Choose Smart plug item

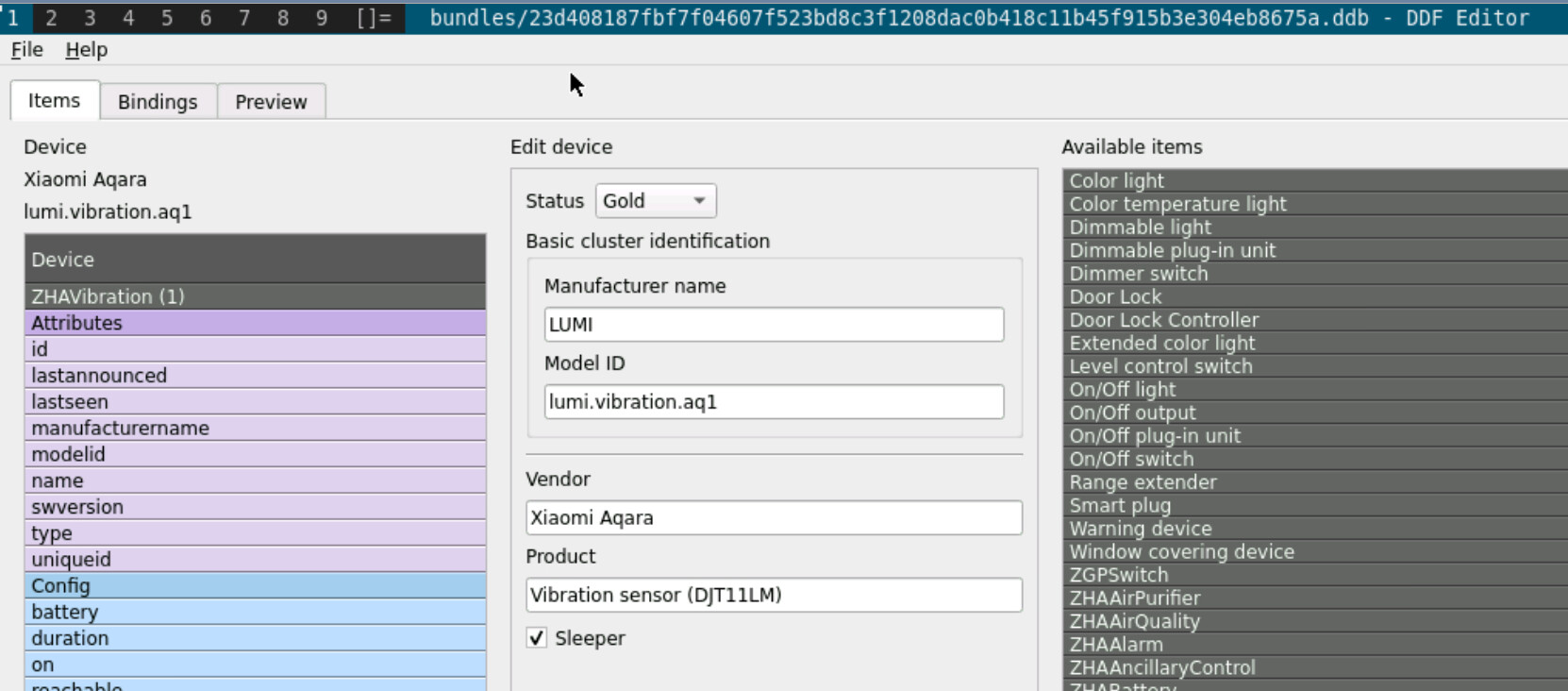(x=1315, y=506)
